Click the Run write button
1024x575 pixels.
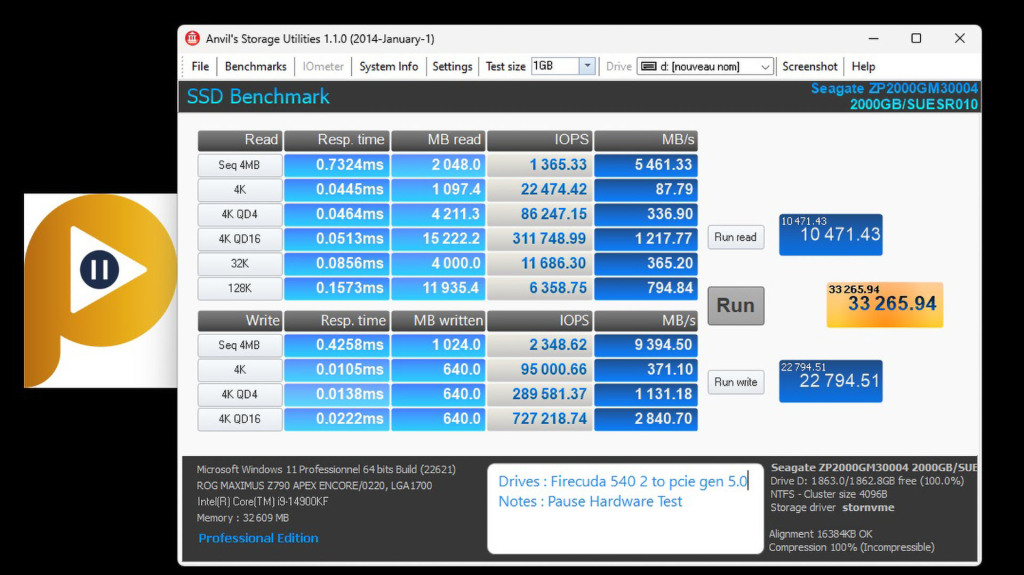(735, 382)
